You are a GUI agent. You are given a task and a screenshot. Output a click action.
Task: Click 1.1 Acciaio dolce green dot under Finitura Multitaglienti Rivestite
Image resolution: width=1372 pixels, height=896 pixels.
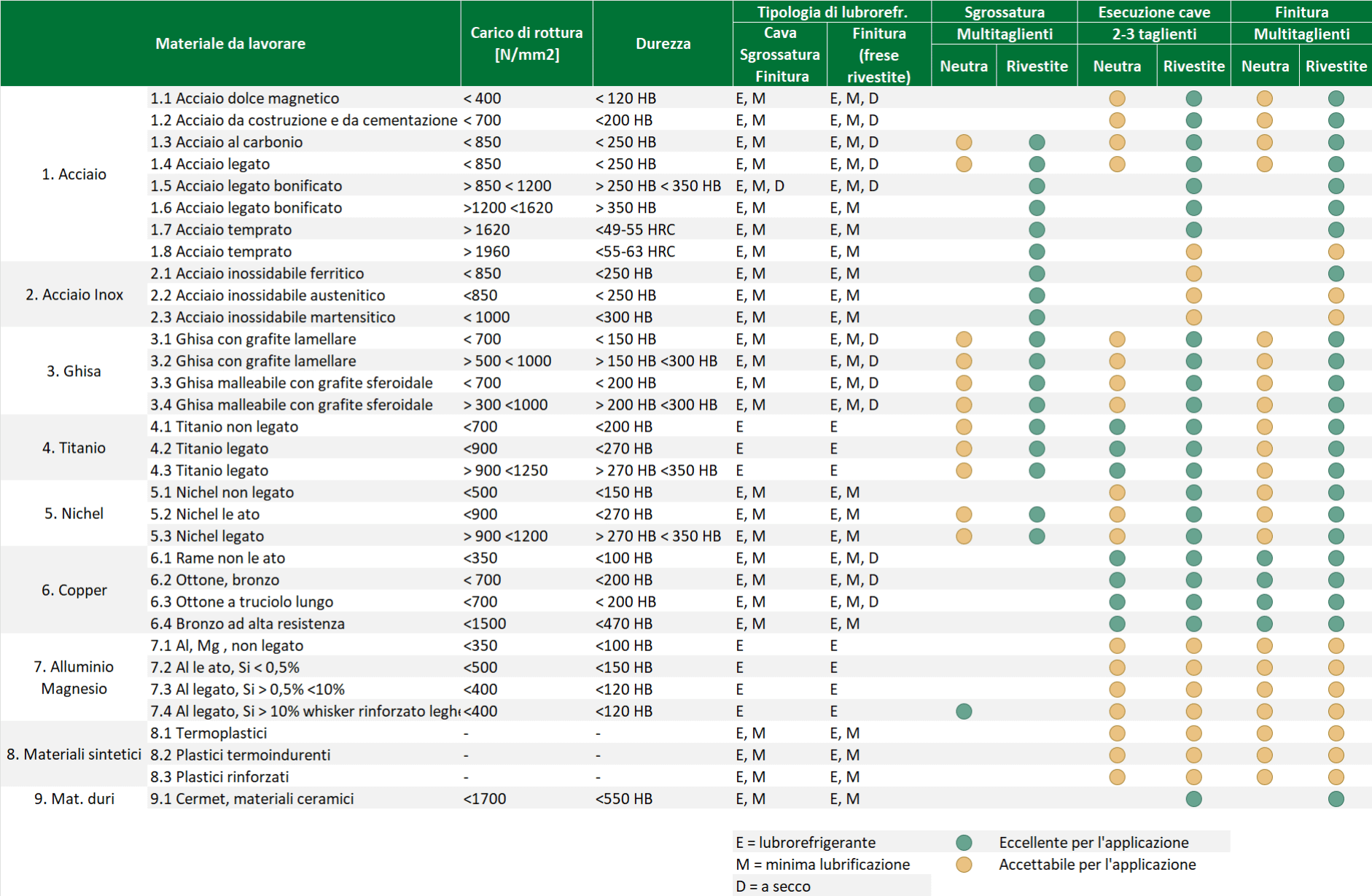click(1336, 98)
